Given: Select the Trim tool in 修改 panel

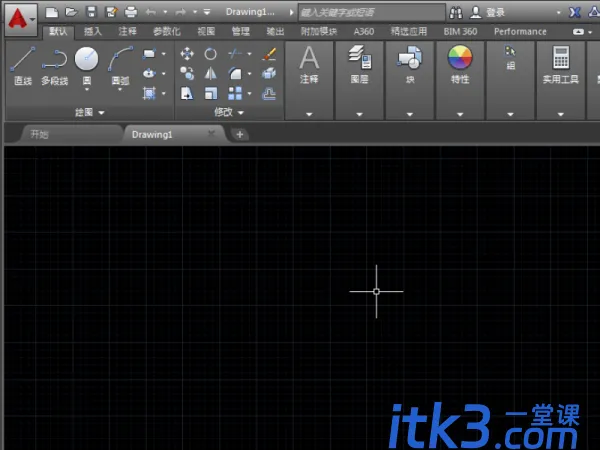Looking at the screenshot, I should (235, 54).
